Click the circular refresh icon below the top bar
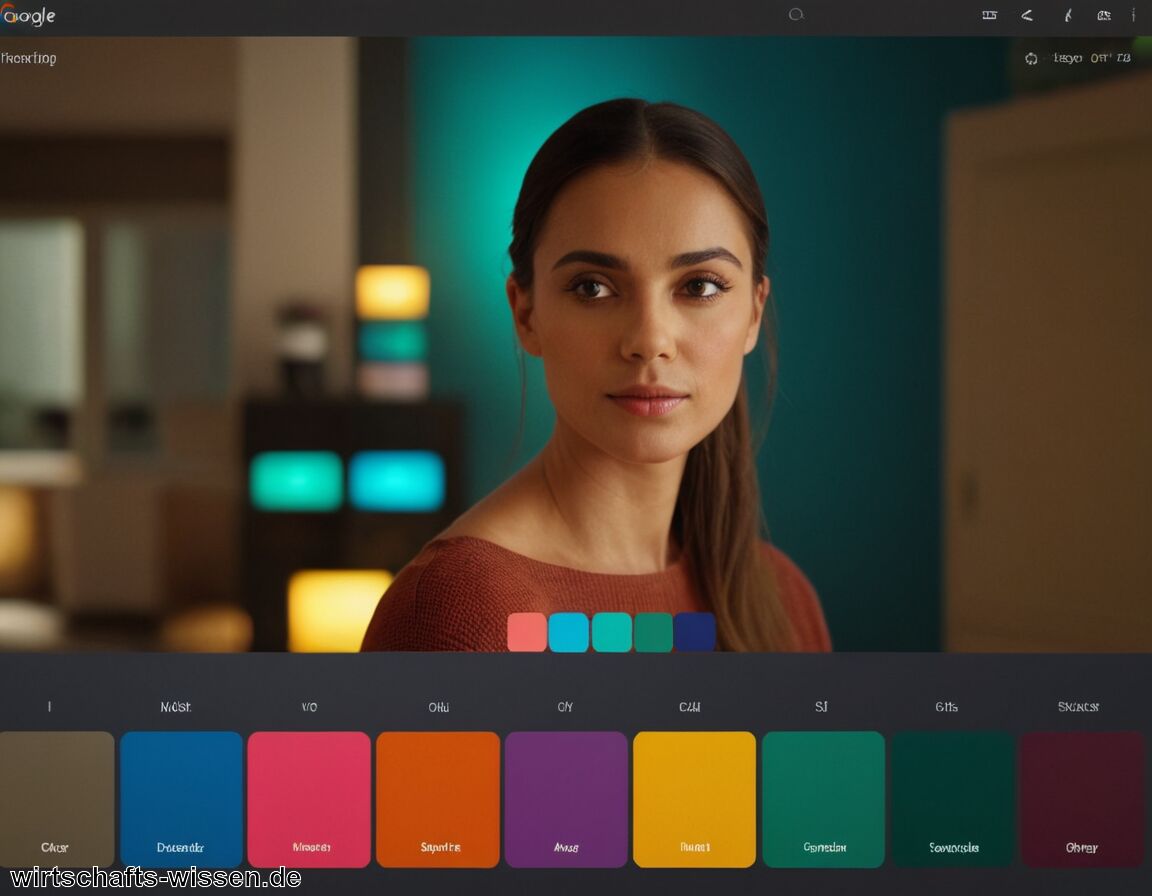Screen dimensions: 1152x896 point(1032,58)
